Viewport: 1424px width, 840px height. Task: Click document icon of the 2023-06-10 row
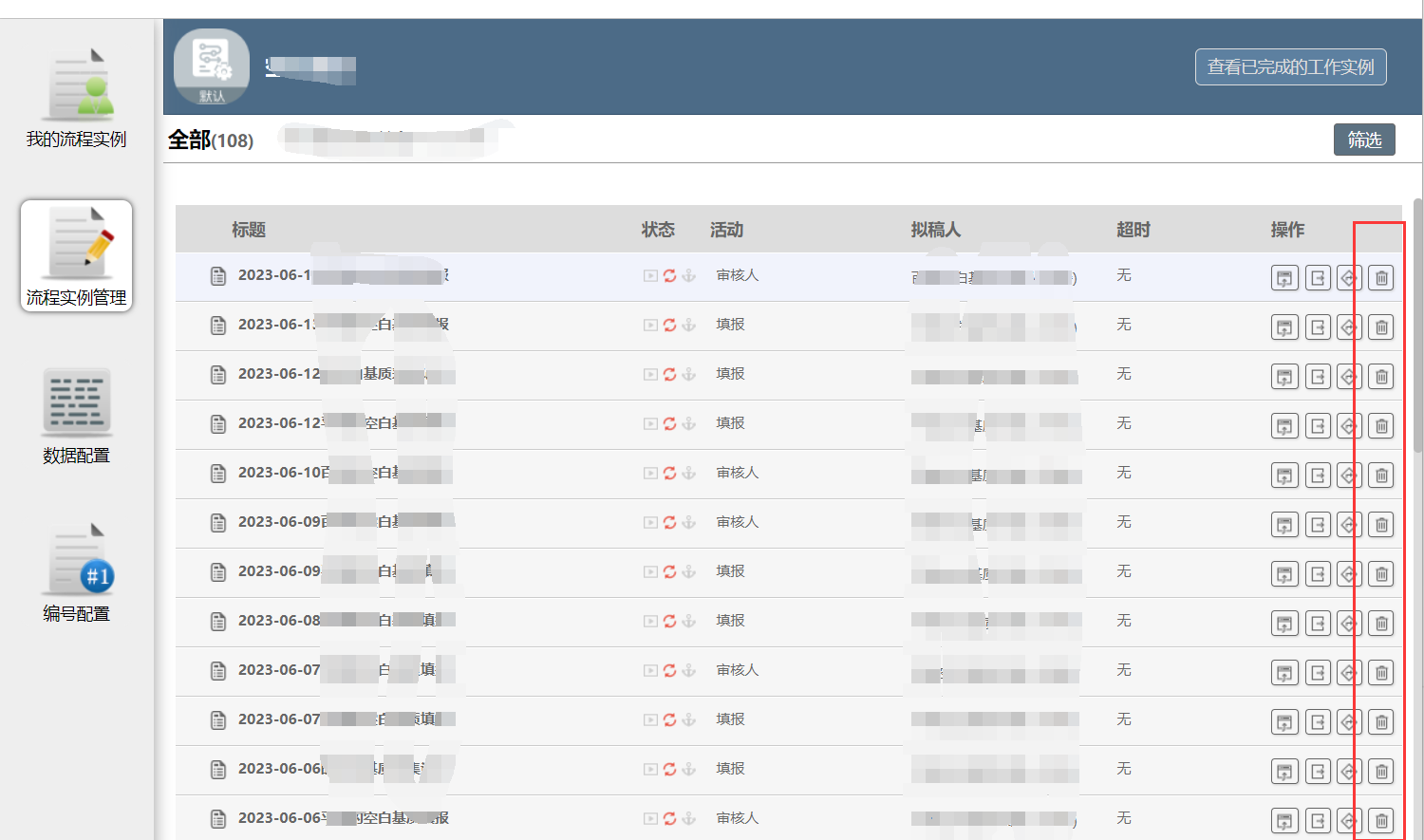click(218, 473)
